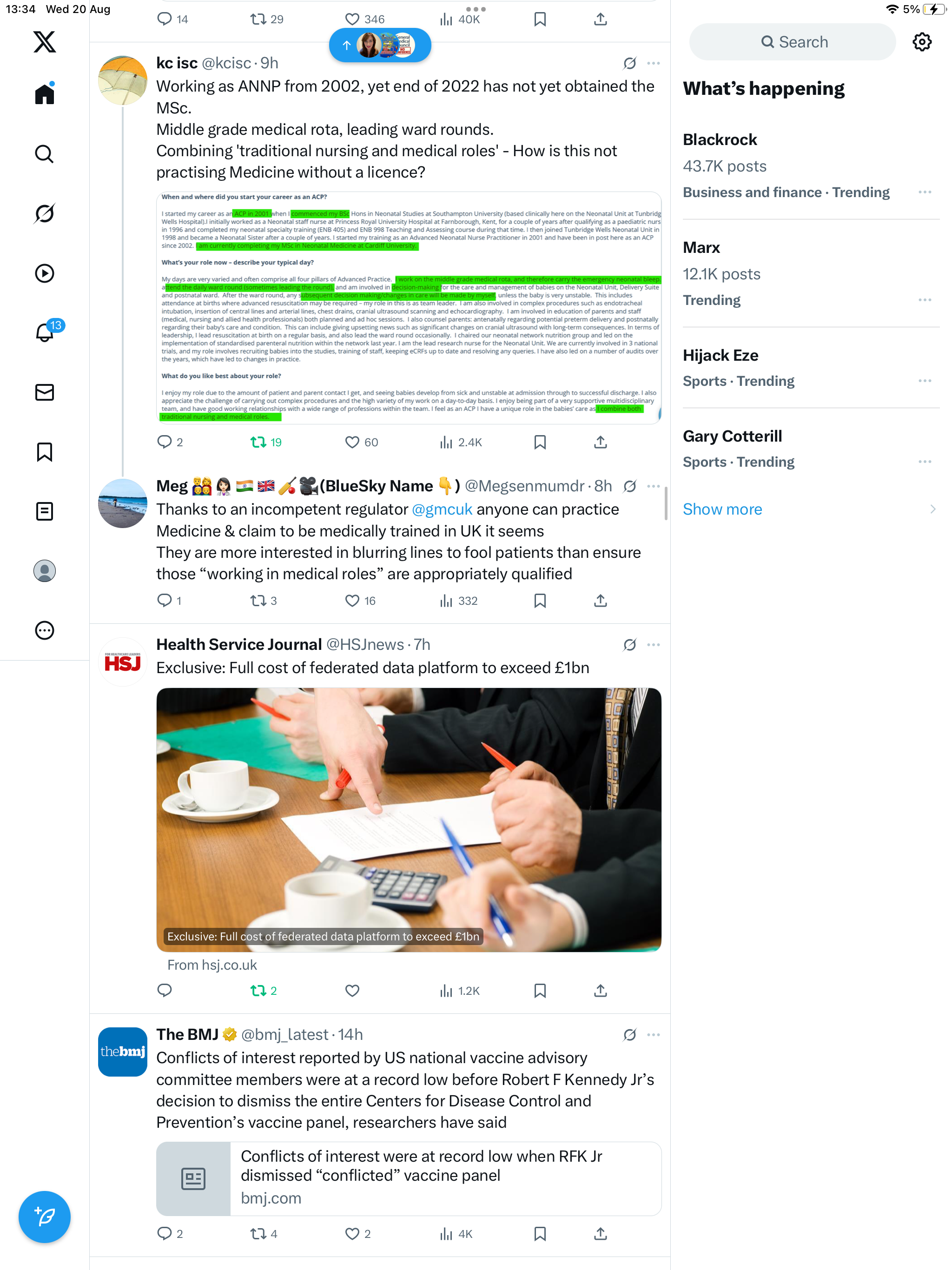Image resolution: width=952 pixels, height=1270 pixels.
Task: Bookmark The BMJ post
Action: coord(540,1233)
